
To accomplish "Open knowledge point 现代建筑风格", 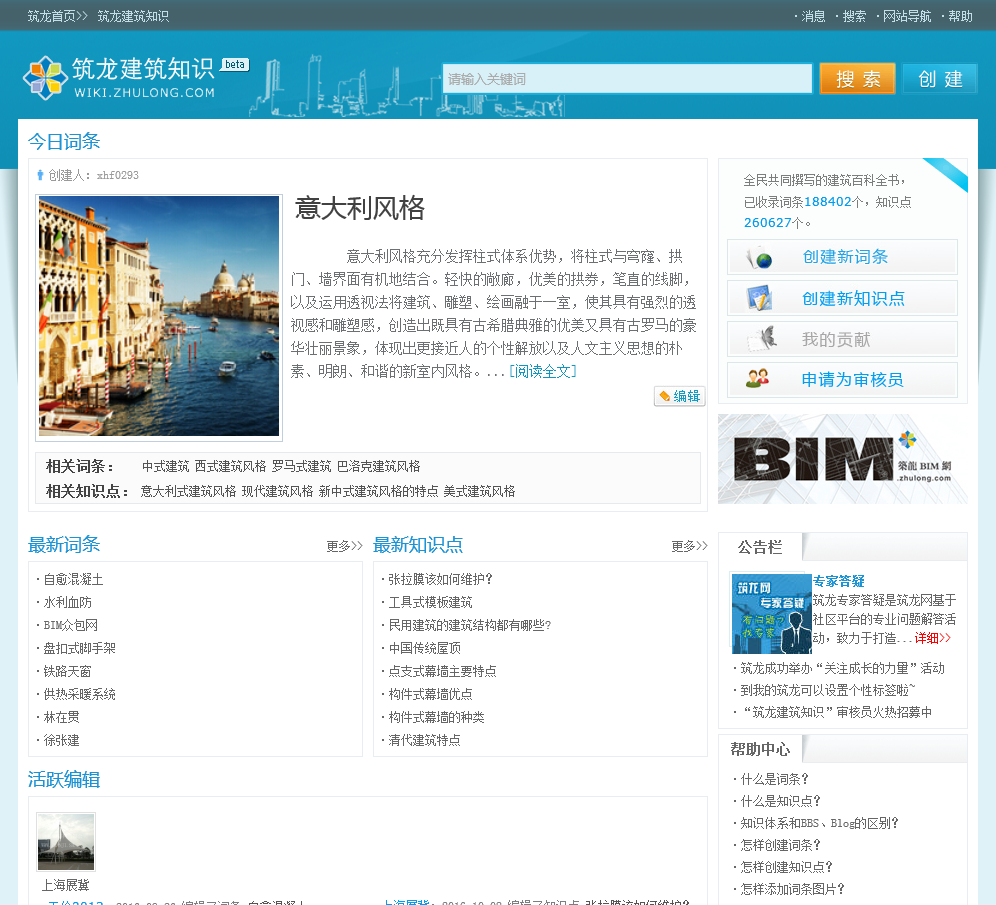I will pos(277,492).
